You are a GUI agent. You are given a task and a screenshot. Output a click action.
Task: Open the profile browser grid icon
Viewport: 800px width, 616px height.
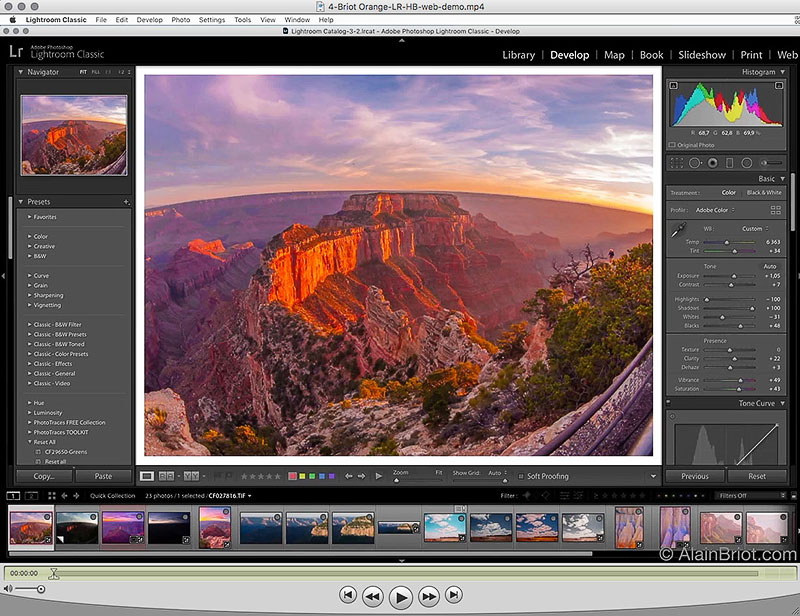coord(776,210)
